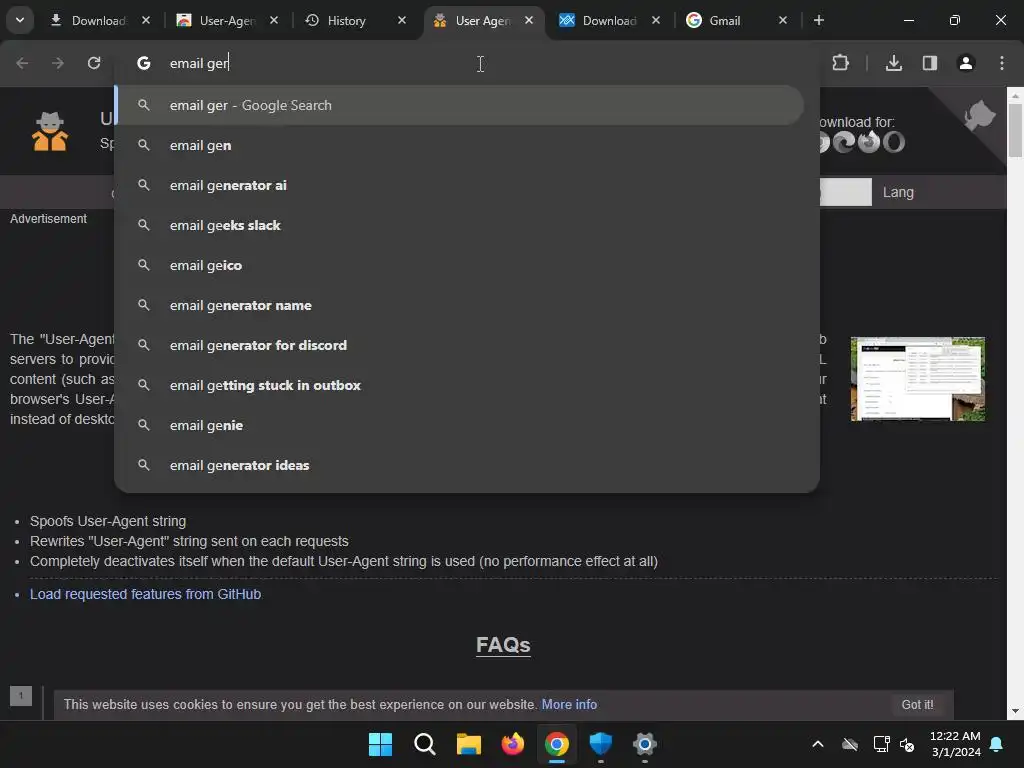Open the notifications bell icon

[x=997, y=744]
